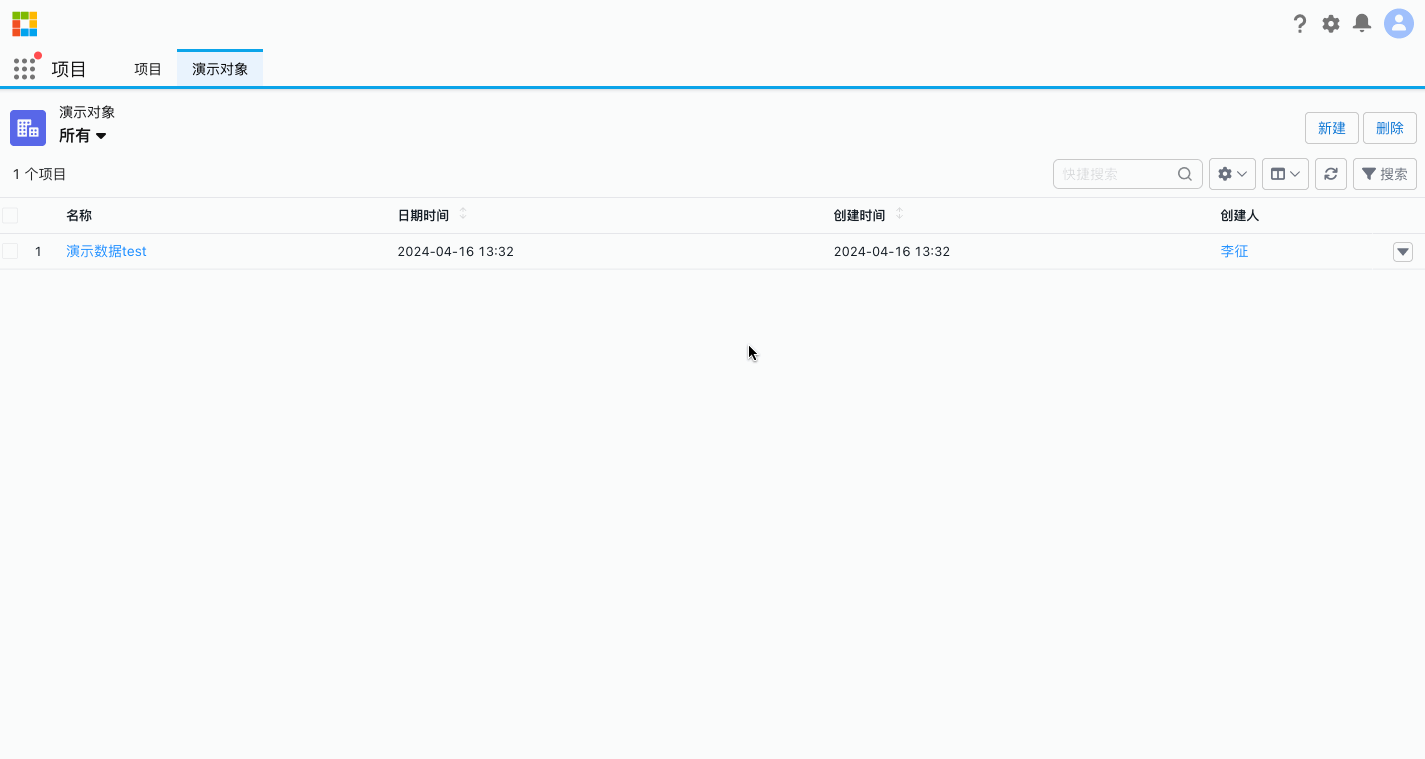Open the settings gear icon top right
This screenshot has width=1425, height=759.
1330,23
